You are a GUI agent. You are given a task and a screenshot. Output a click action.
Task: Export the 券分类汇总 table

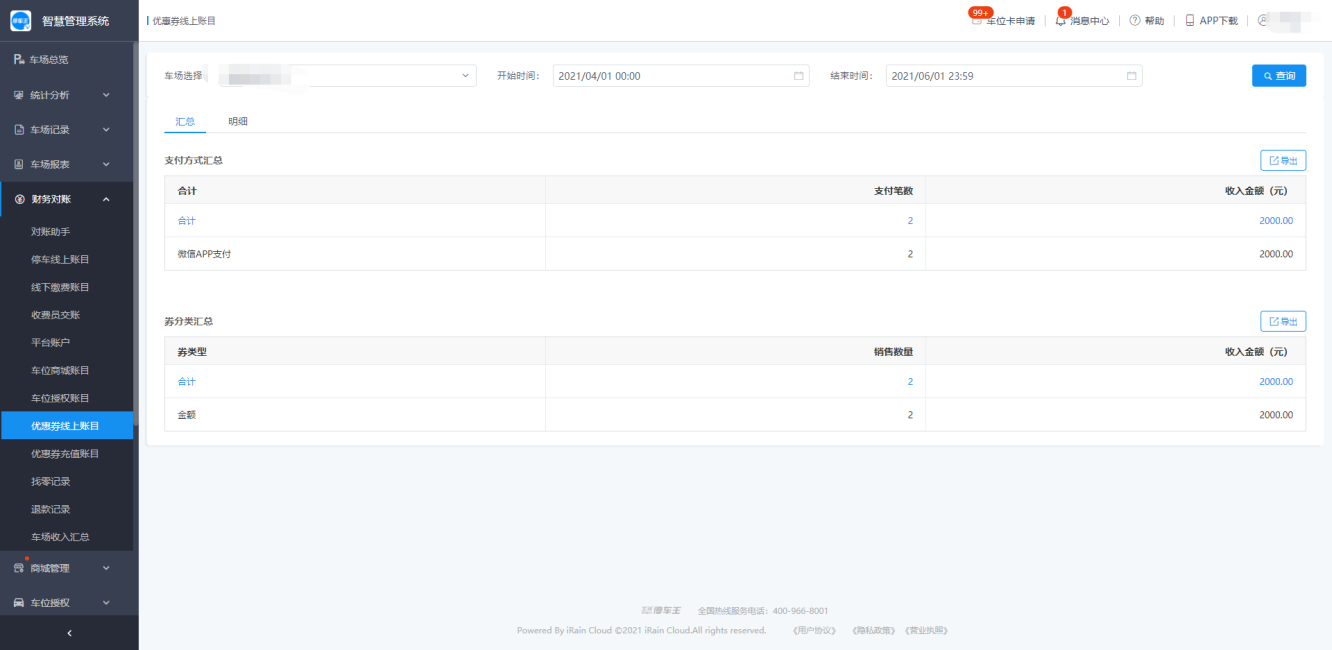(1283, 321)
